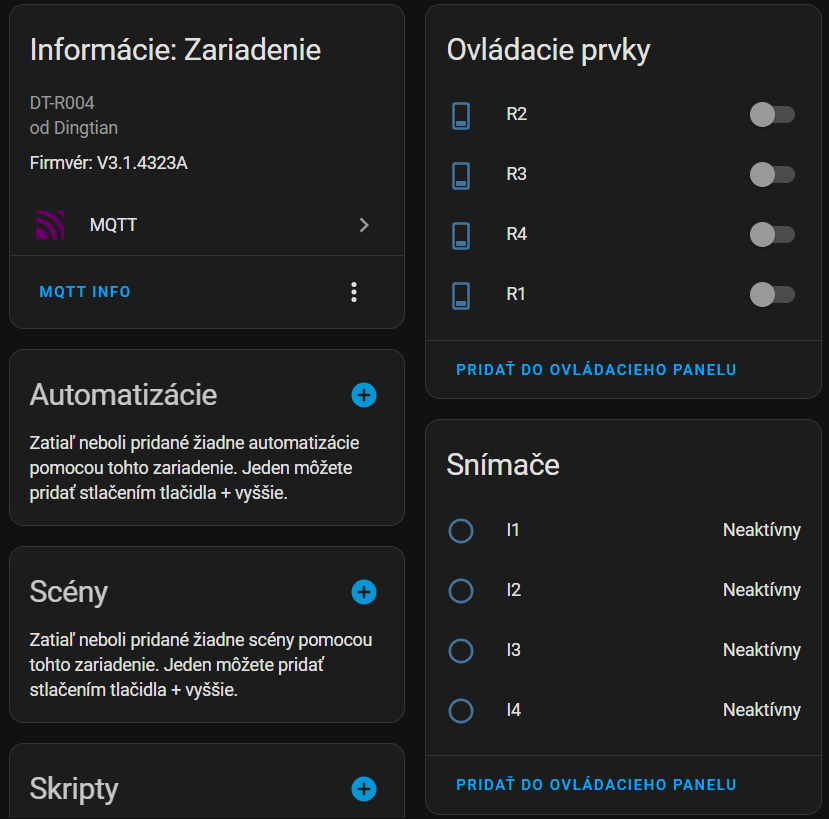Image resolution: width=829 pixels, height=819 pixels.
Task: Open the MQTT INFO link
Action: (85, 292)
